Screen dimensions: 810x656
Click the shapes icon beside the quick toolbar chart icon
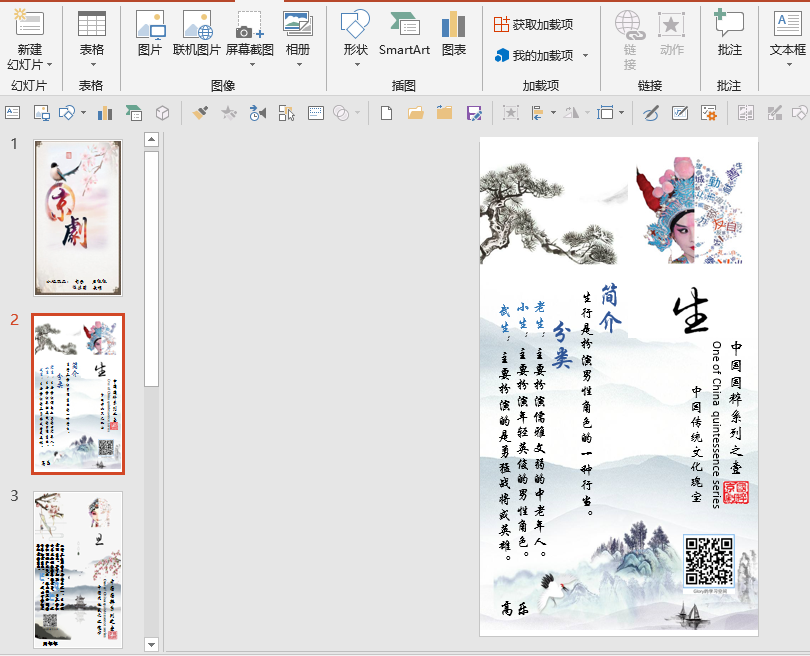pos(67,113)
